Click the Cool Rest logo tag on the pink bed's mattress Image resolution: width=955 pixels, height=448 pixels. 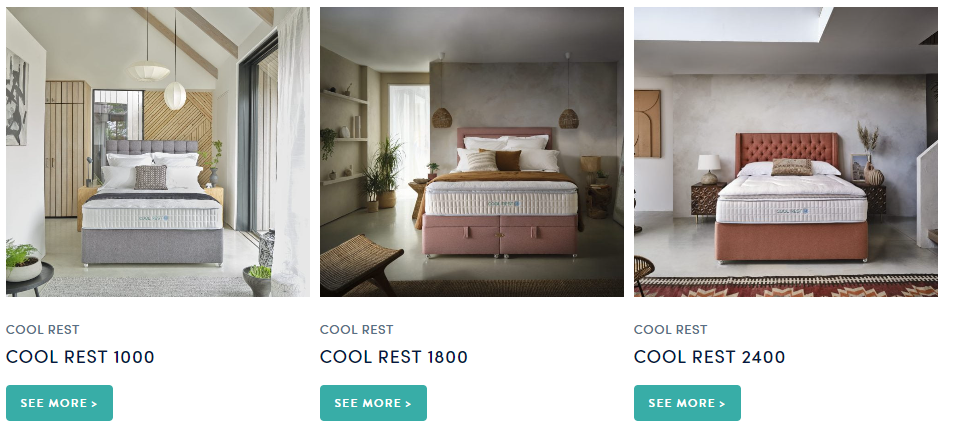click(x=503, y=203)
